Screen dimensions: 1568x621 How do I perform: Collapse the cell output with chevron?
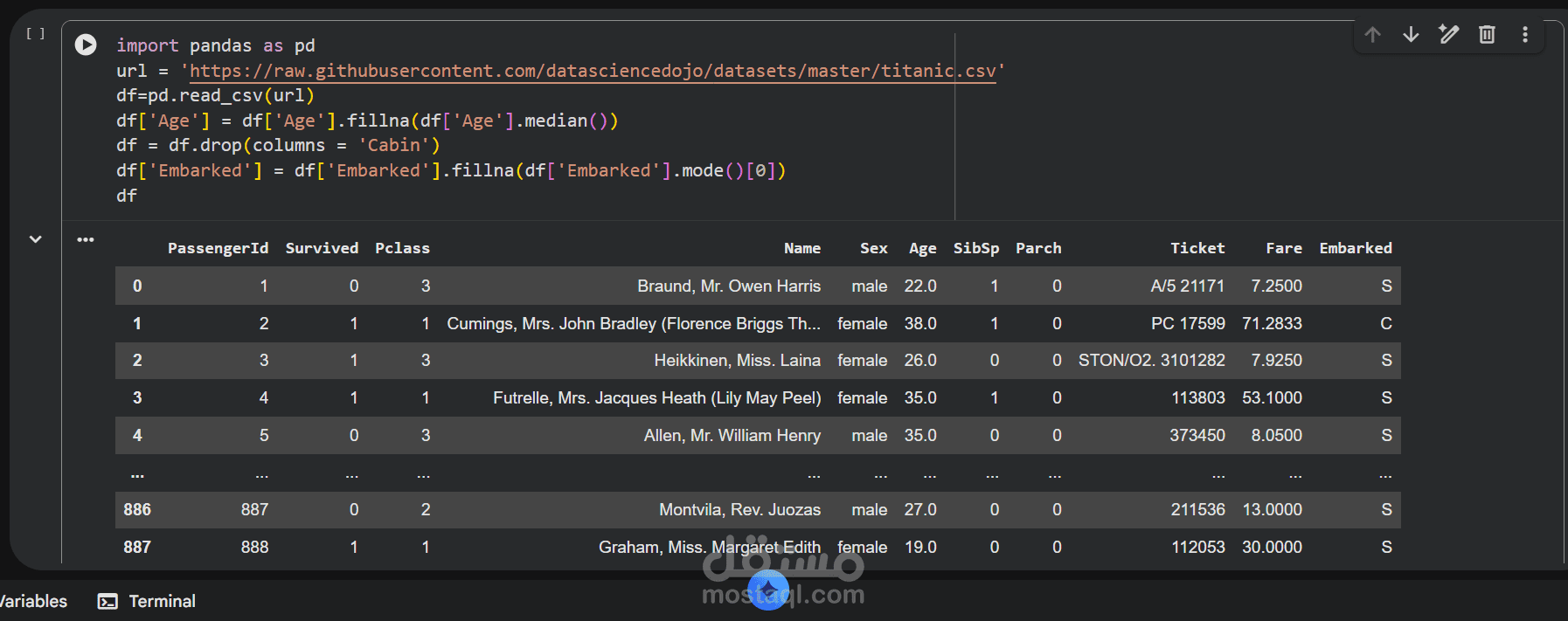point(36,238)
